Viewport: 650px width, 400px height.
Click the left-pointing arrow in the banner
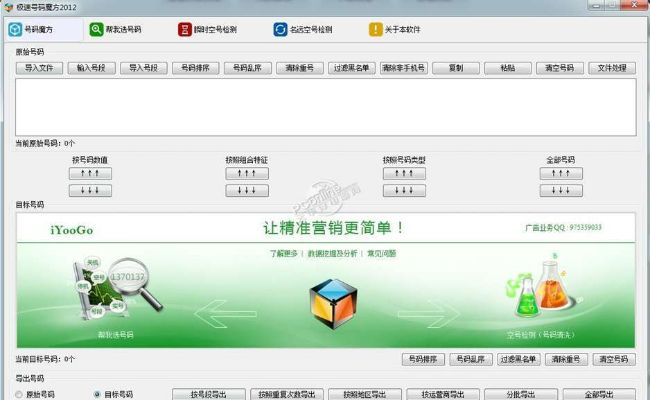226,314
